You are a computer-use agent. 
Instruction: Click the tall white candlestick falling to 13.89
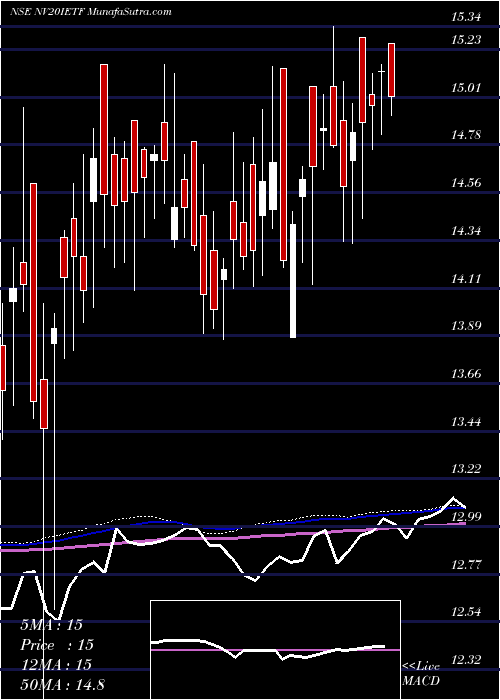click(293, 281)
